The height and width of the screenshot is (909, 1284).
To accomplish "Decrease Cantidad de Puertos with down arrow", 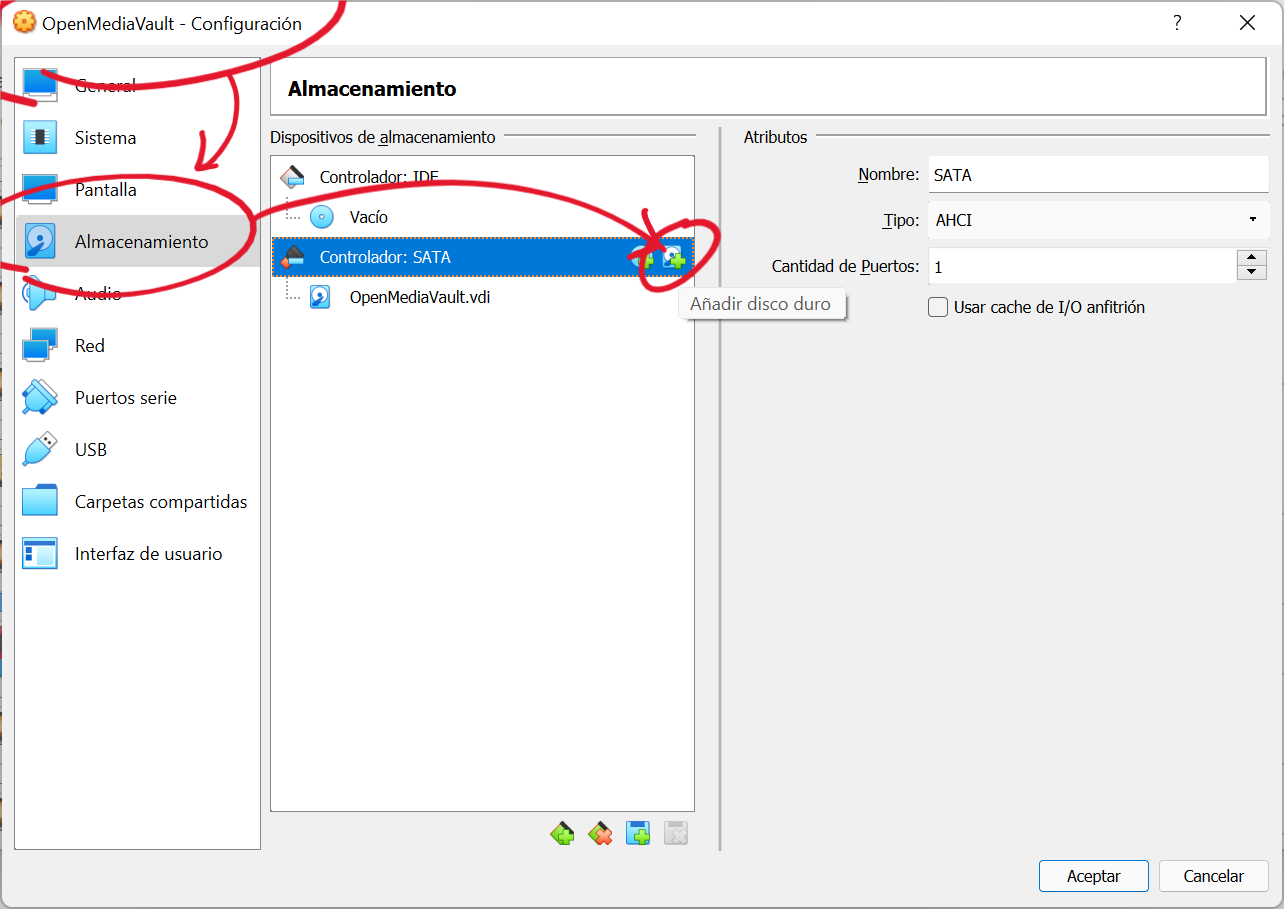I will tap(1252, 273).
